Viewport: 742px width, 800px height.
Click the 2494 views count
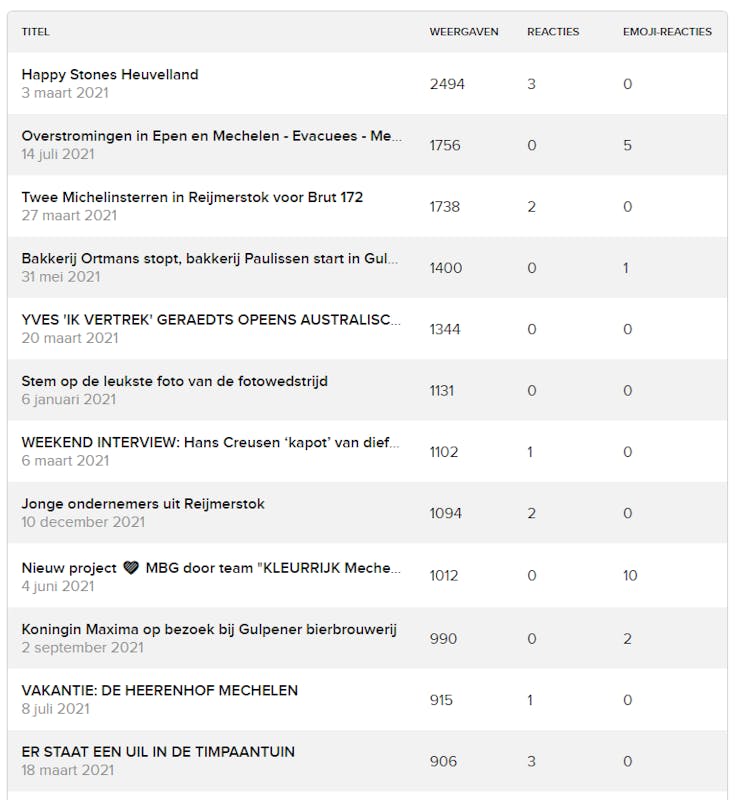447,84
